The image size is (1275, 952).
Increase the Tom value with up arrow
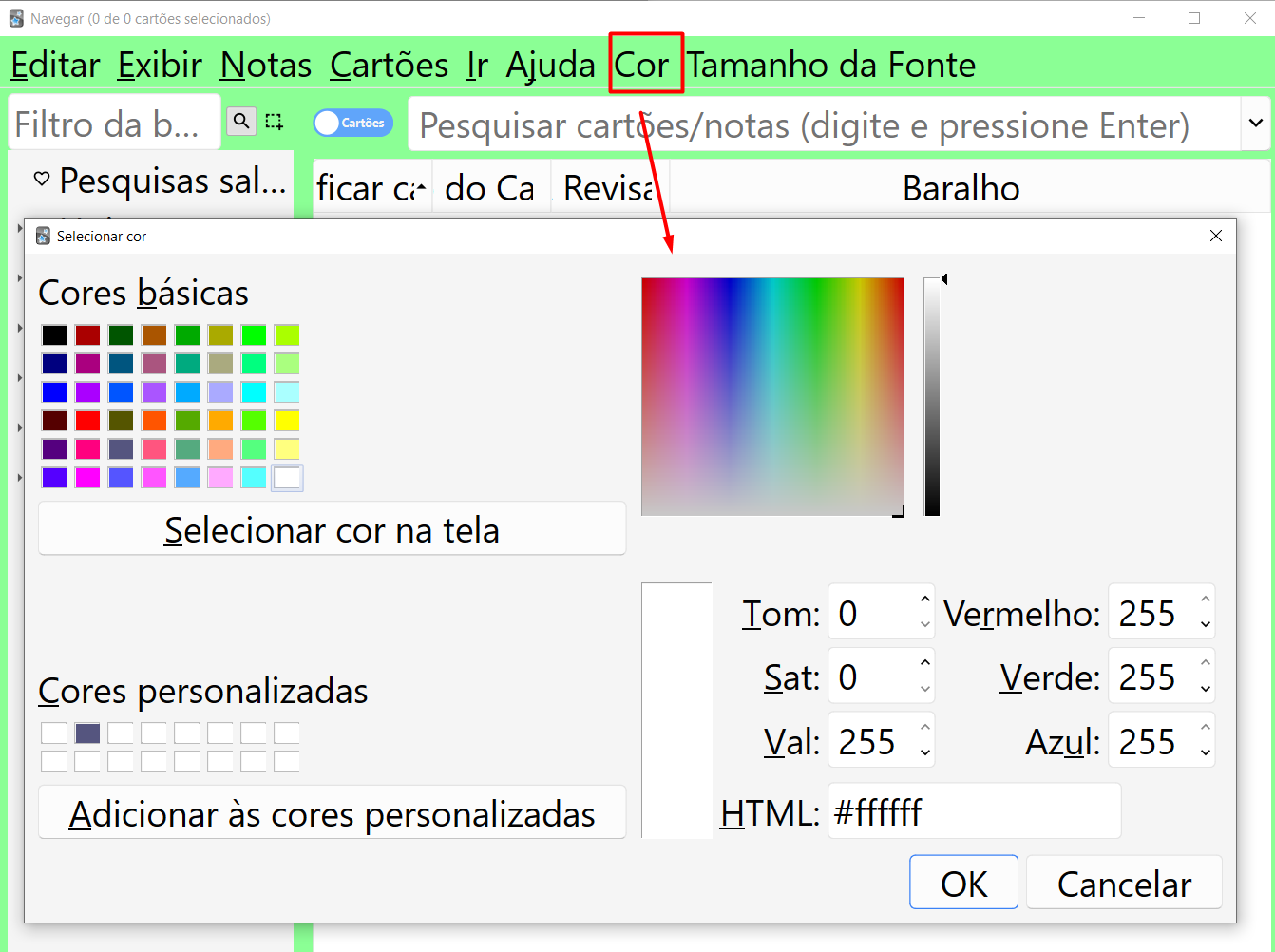click(924, 600)
